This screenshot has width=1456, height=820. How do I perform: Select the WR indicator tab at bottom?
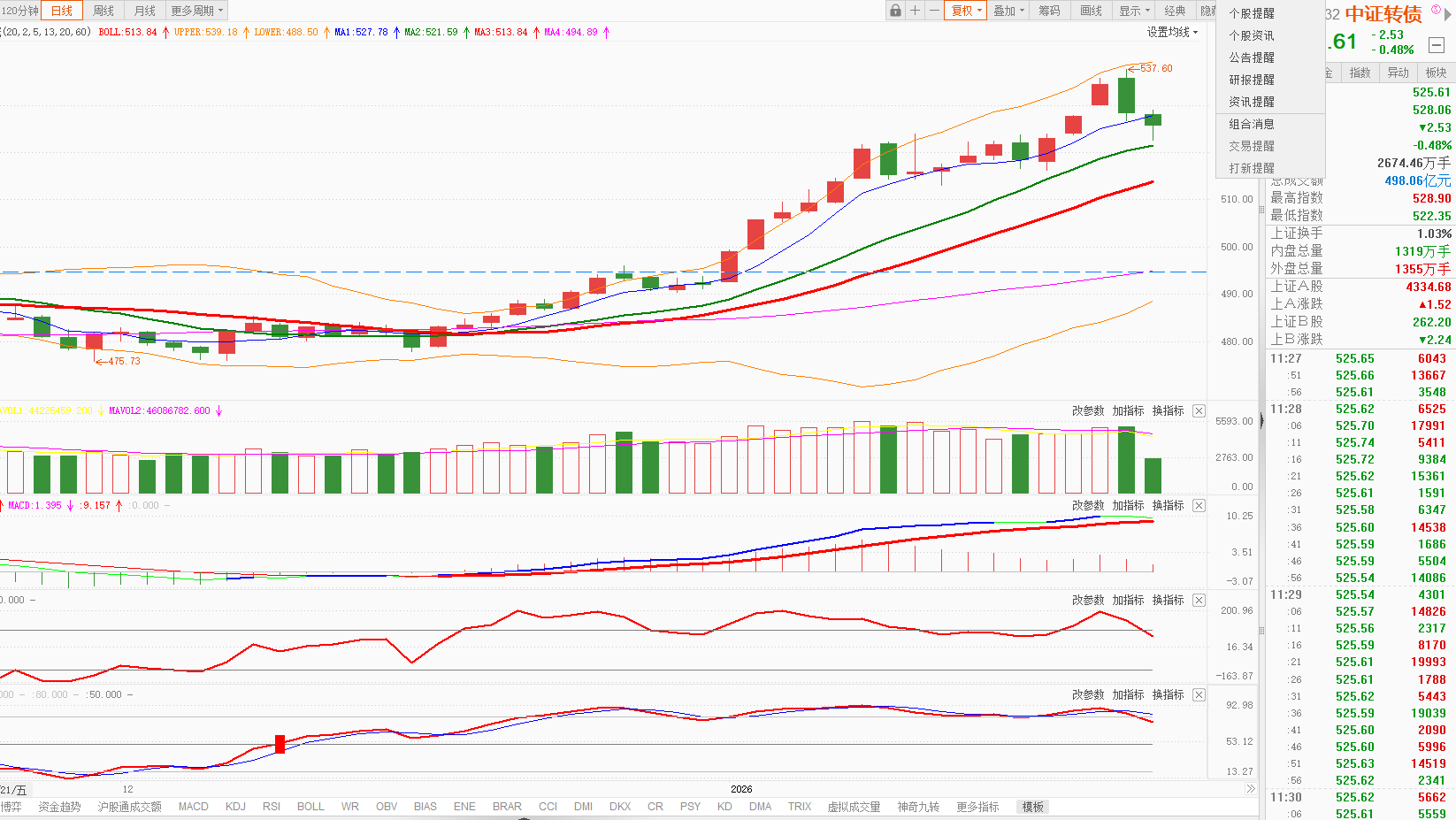click(350, 807)
